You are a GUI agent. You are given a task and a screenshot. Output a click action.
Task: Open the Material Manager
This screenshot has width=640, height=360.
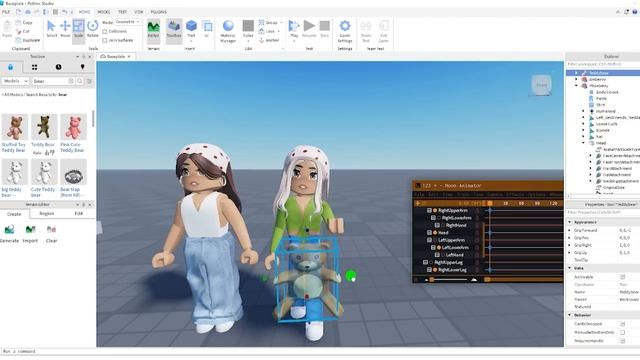(228, 31)
